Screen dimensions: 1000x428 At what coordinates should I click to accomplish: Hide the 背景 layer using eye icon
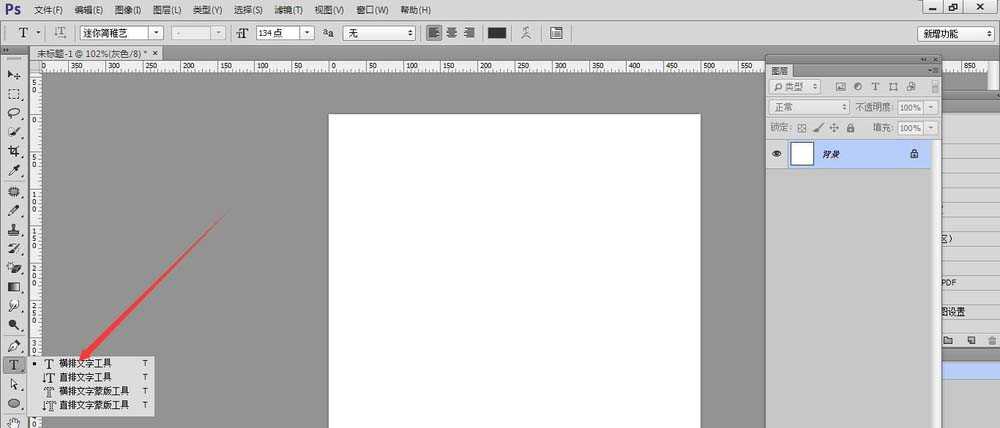(x=777, y=154)
